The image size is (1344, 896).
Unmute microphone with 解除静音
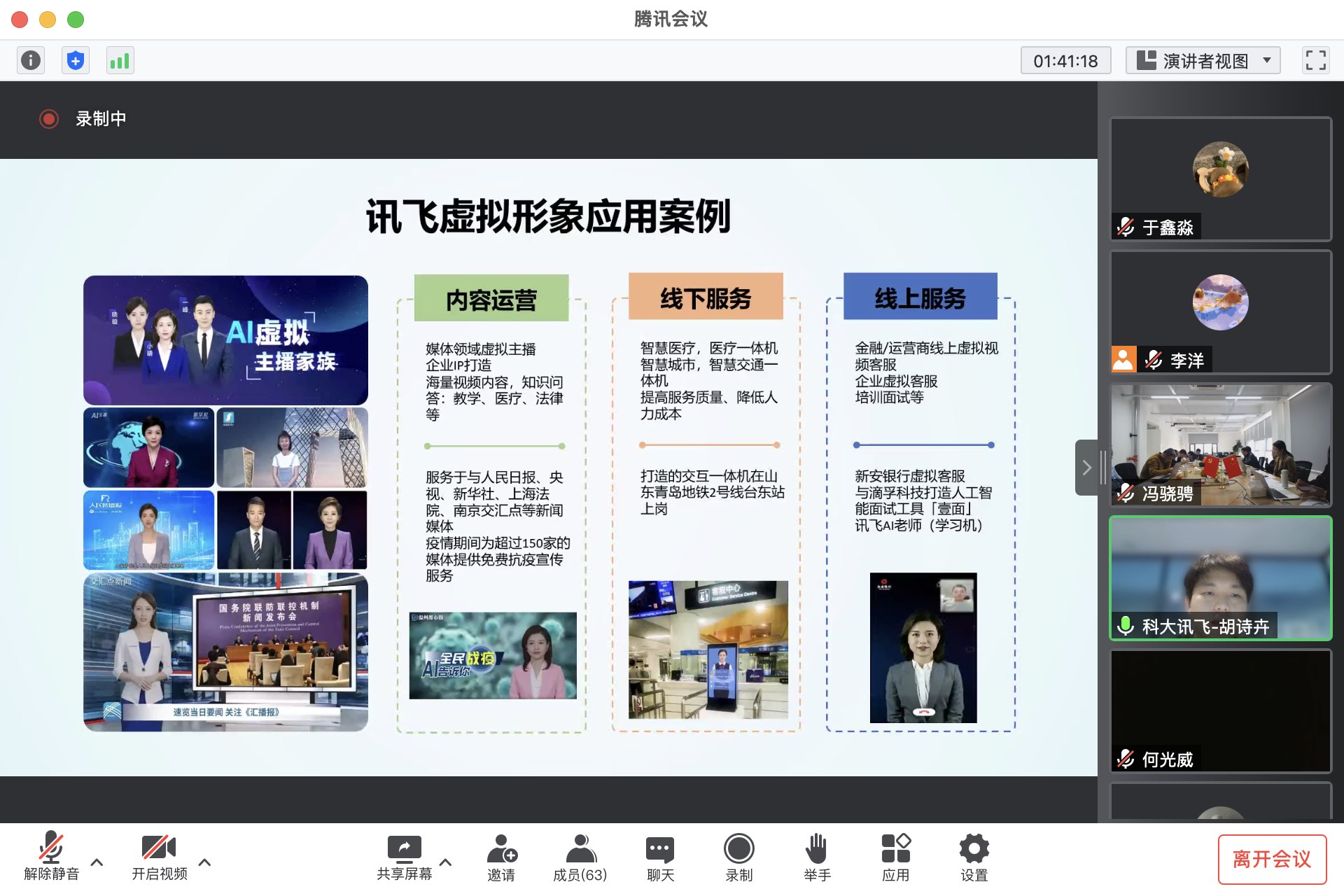point(52,856)
